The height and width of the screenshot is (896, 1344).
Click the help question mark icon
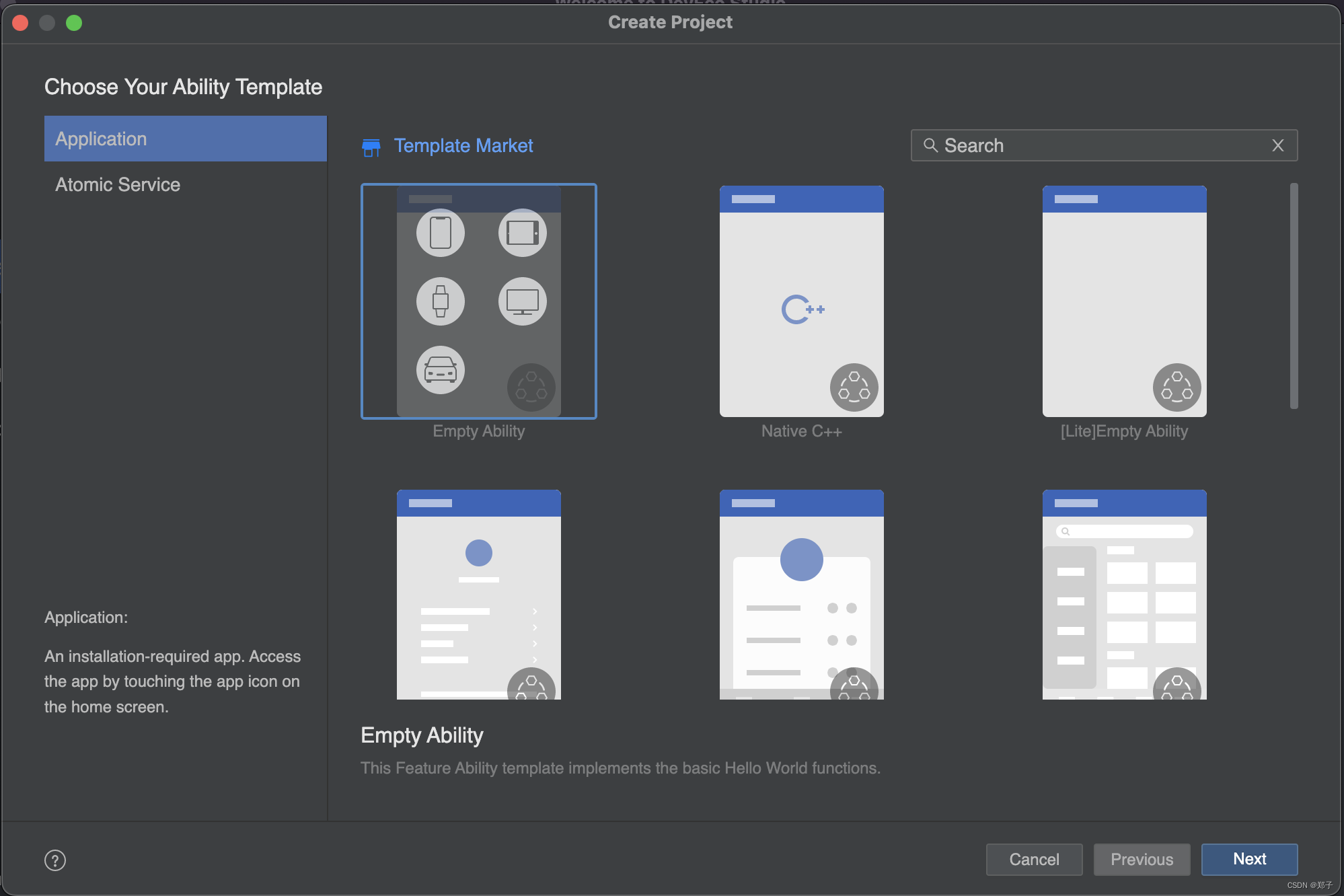point(55,858)
